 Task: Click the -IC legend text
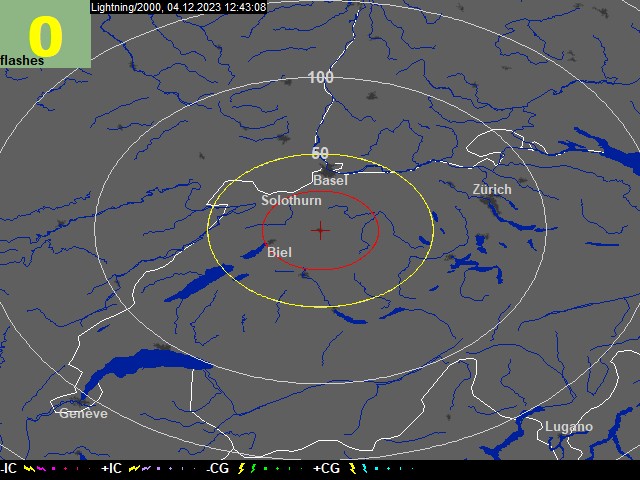click(x=9, y=468)
